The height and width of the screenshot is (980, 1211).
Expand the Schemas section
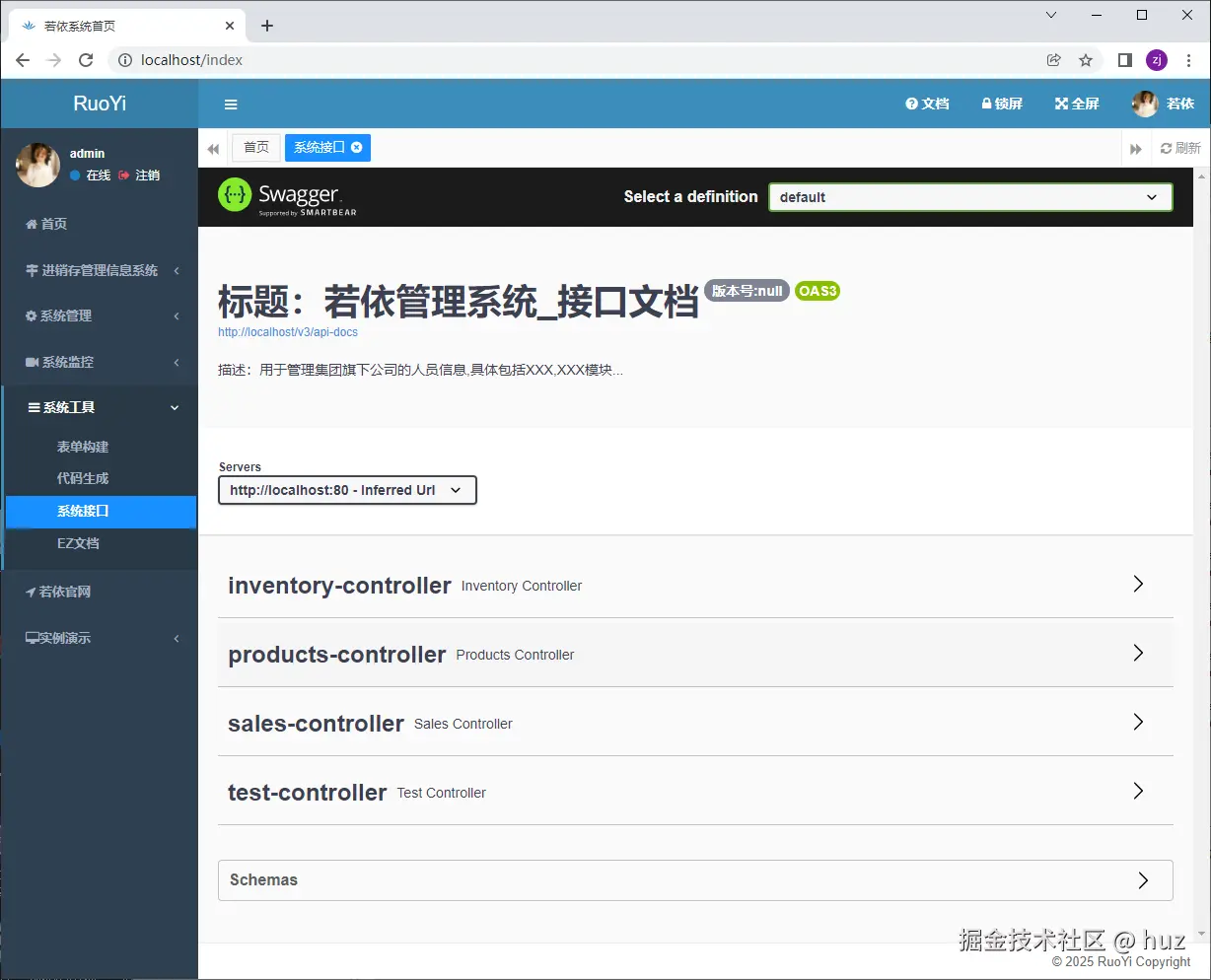[x=695, y=880]
